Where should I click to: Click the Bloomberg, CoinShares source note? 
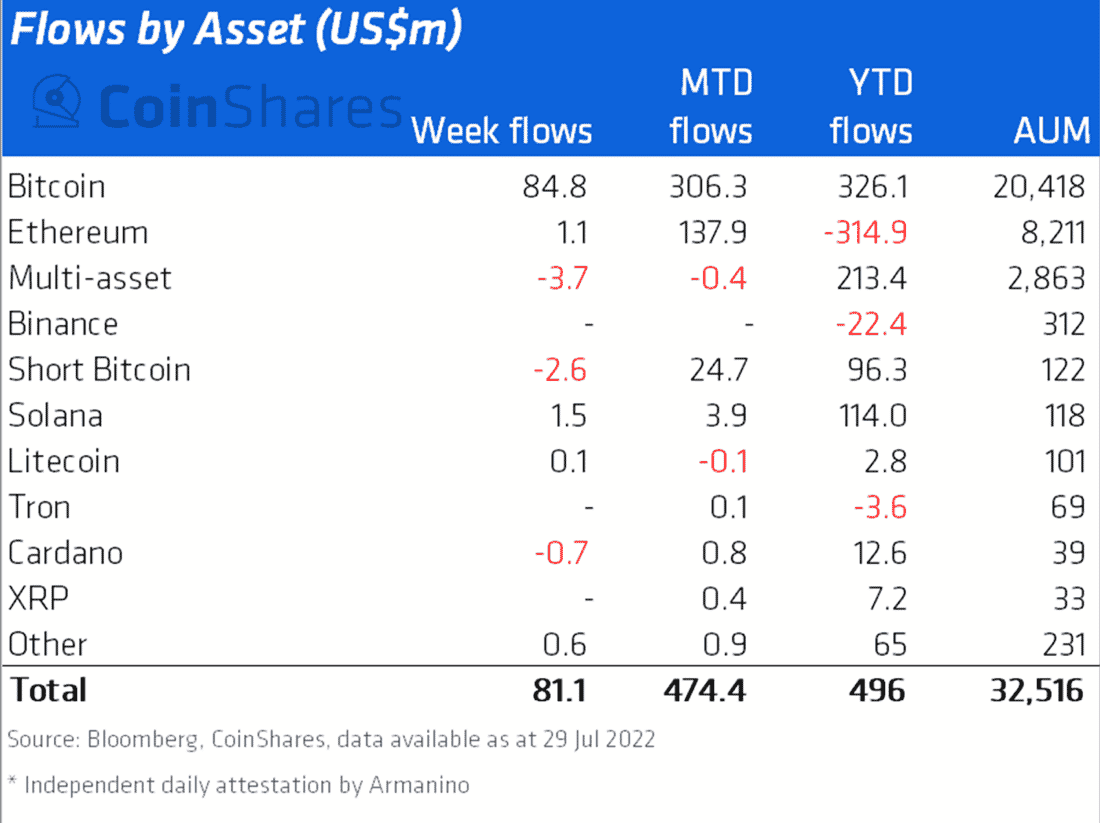pos(331,740)
